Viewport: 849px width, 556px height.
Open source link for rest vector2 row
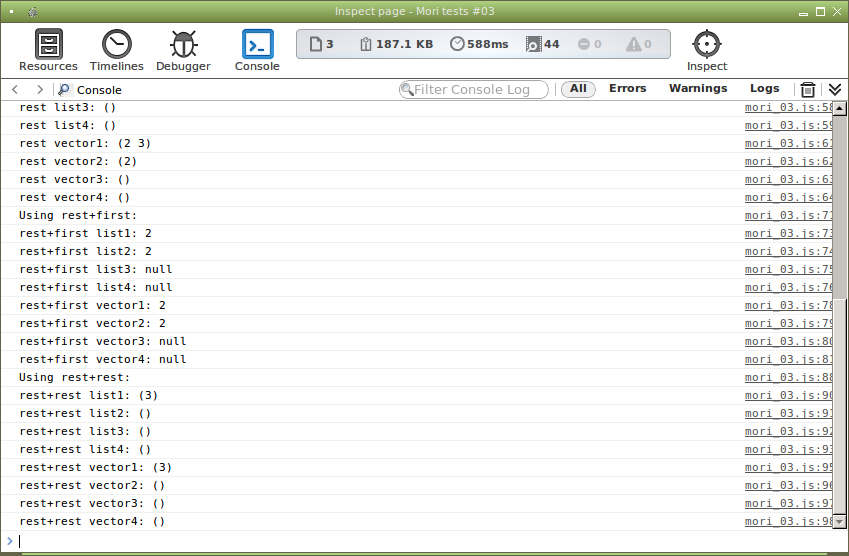click(788, 161)
